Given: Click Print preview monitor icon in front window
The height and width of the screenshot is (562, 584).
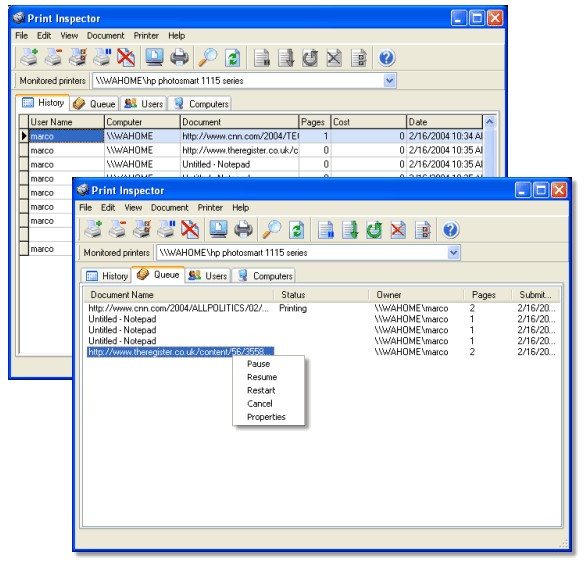Looking at the screenshot, I should coord(219,229).
